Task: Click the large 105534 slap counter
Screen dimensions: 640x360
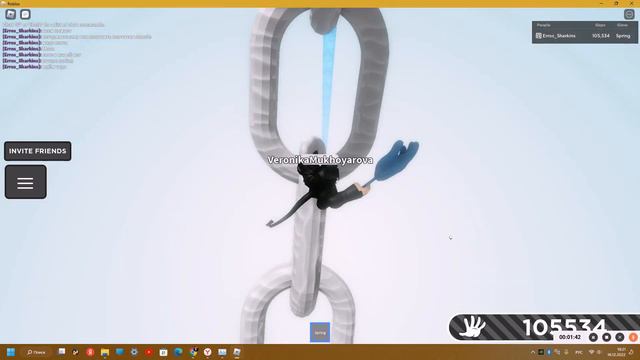Action: tap(564, 328)
